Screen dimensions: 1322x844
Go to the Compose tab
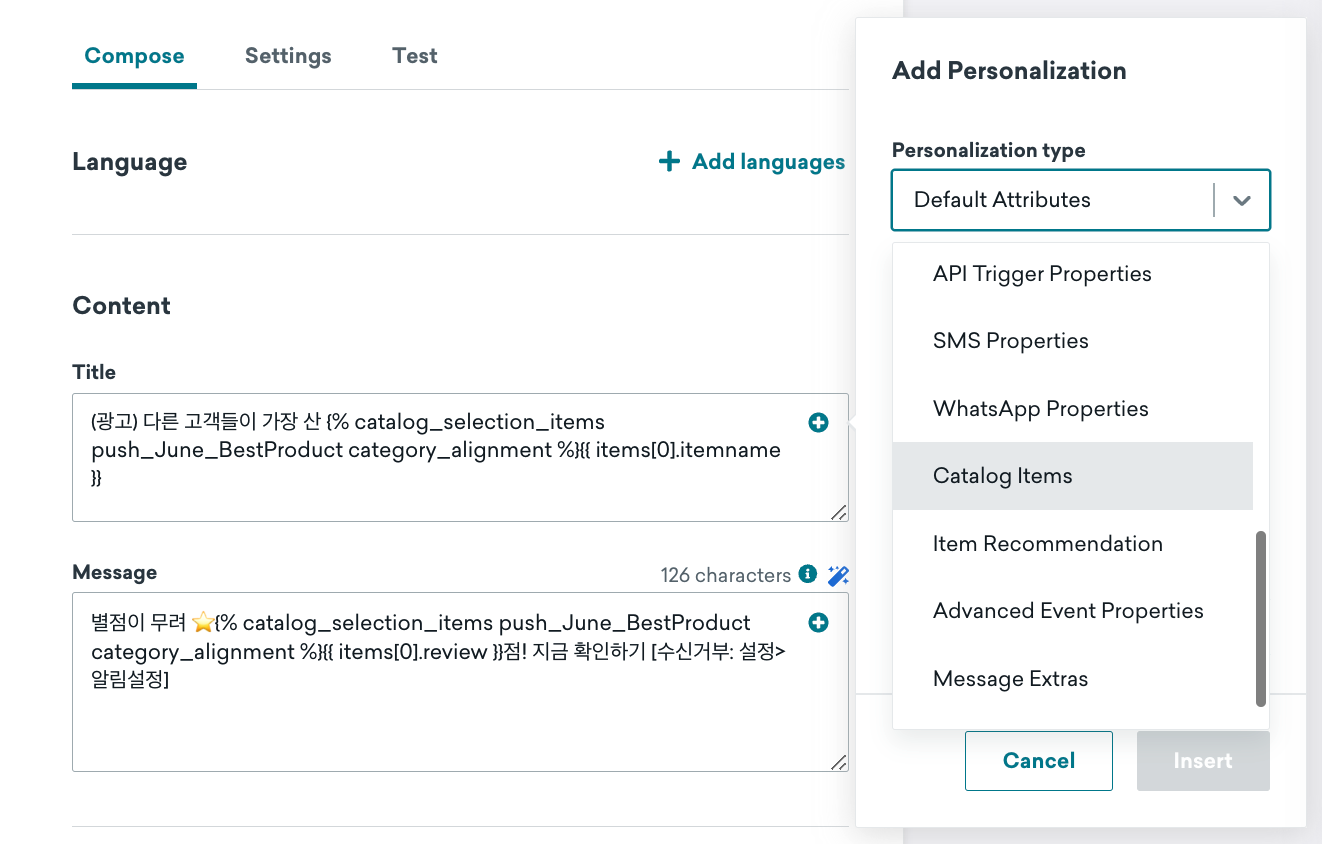tap(134, 56)
